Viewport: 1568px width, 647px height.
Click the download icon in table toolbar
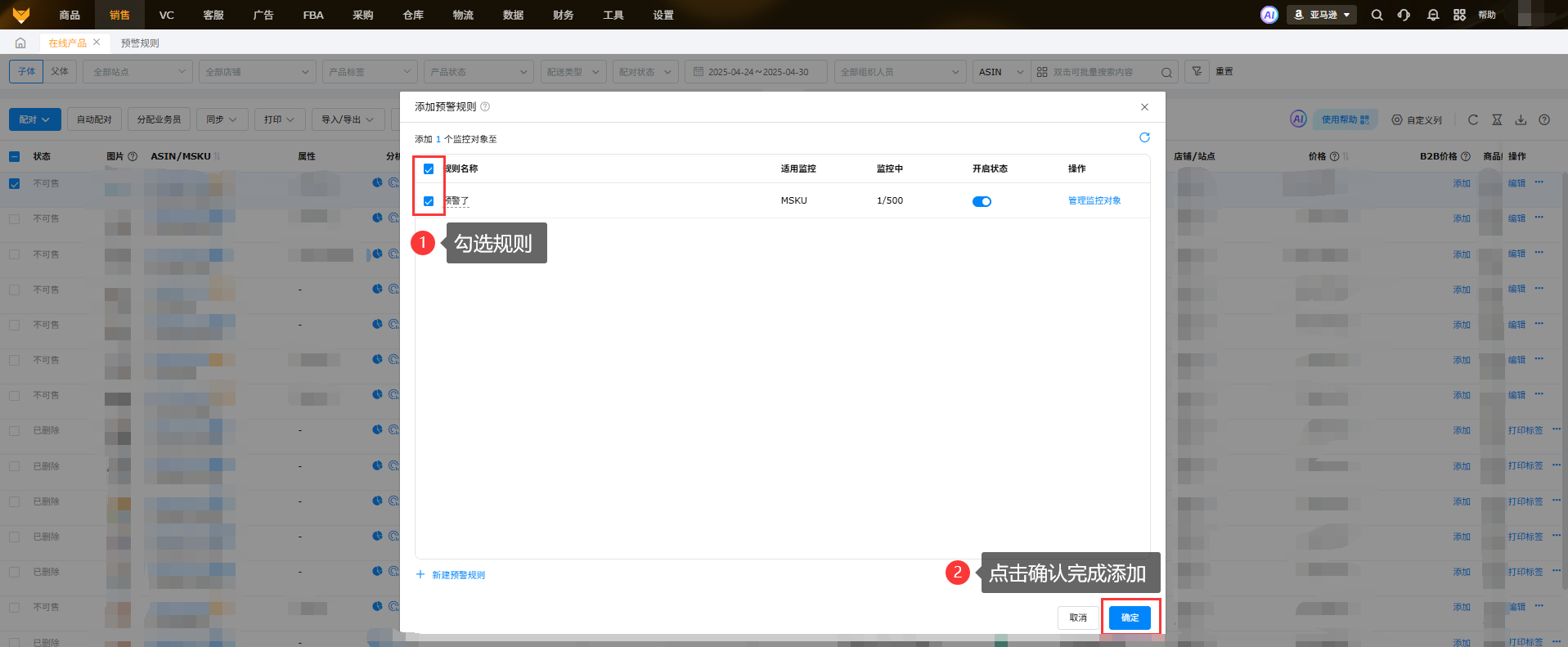click(x=1521, y=119)
